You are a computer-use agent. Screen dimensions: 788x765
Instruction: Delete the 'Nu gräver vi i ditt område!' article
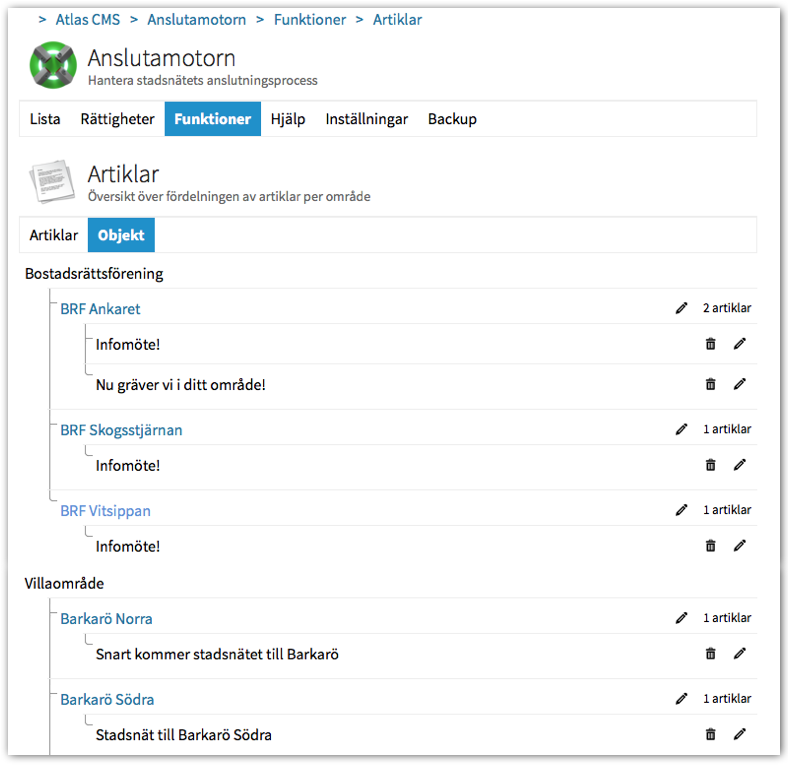711,384
